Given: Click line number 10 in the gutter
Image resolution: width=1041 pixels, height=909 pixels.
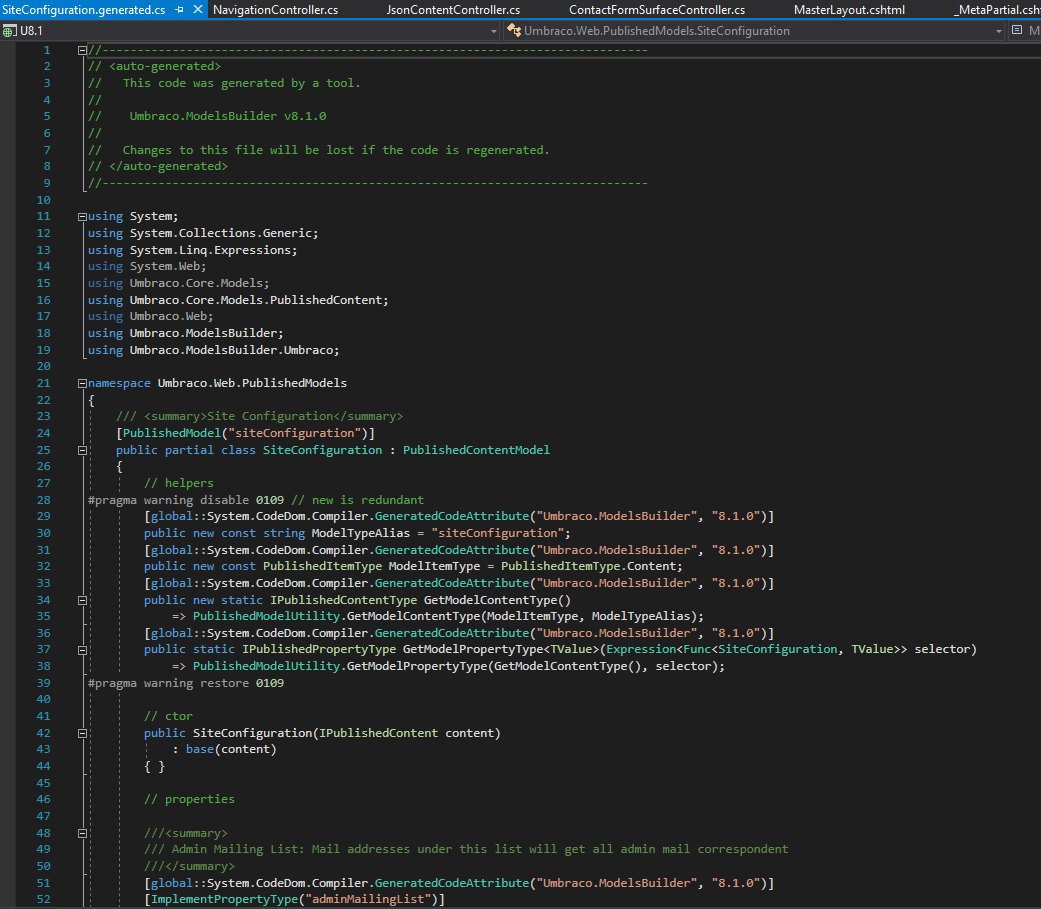Looking at the screenshot, I should pos(43,200).
